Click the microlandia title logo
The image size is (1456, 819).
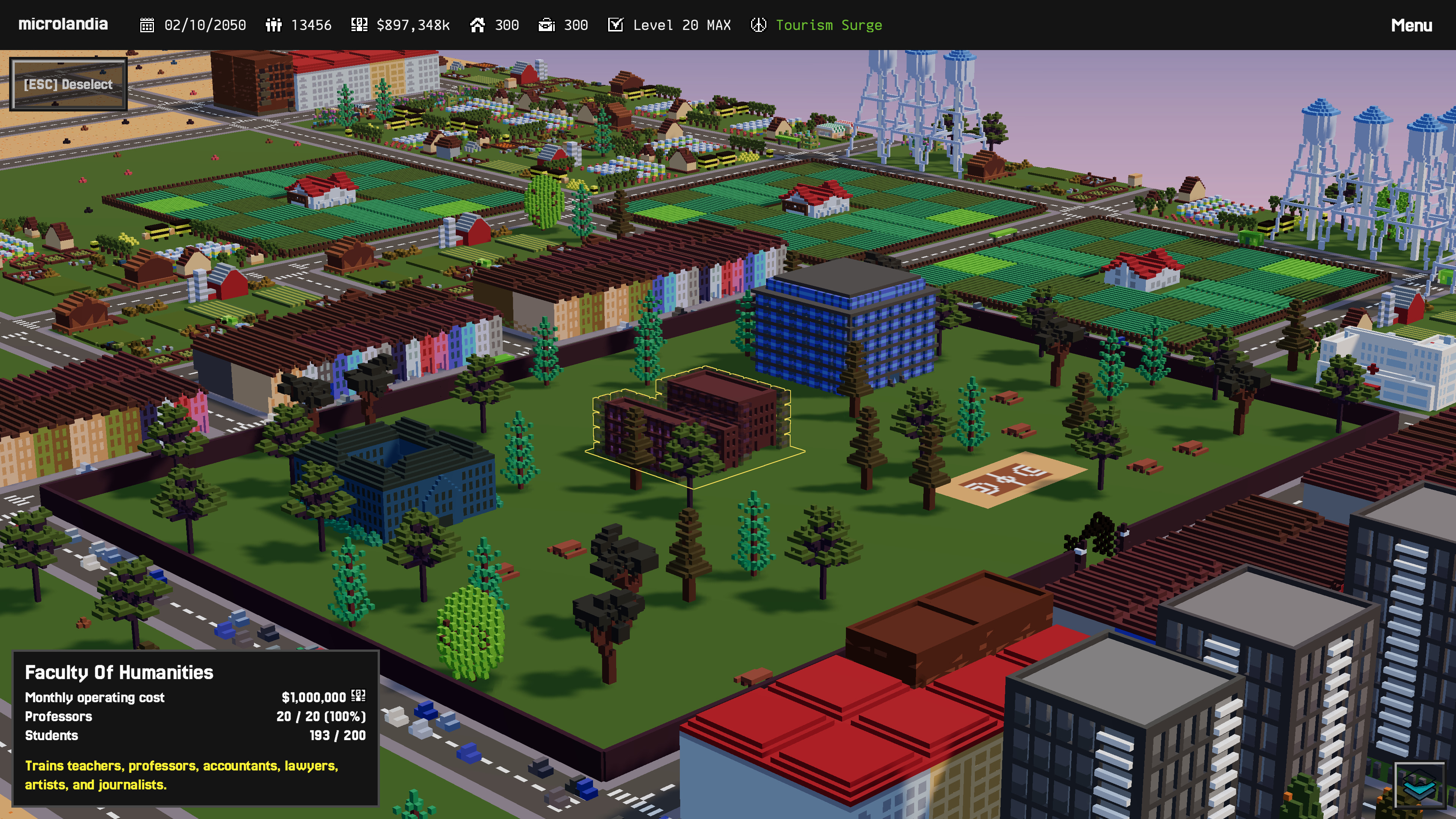pyautogui.click(x=63, y=24)
